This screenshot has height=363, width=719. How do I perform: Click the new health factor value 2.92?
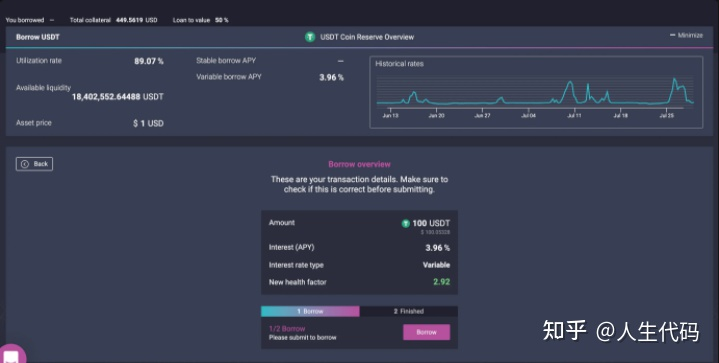point(442,282)
